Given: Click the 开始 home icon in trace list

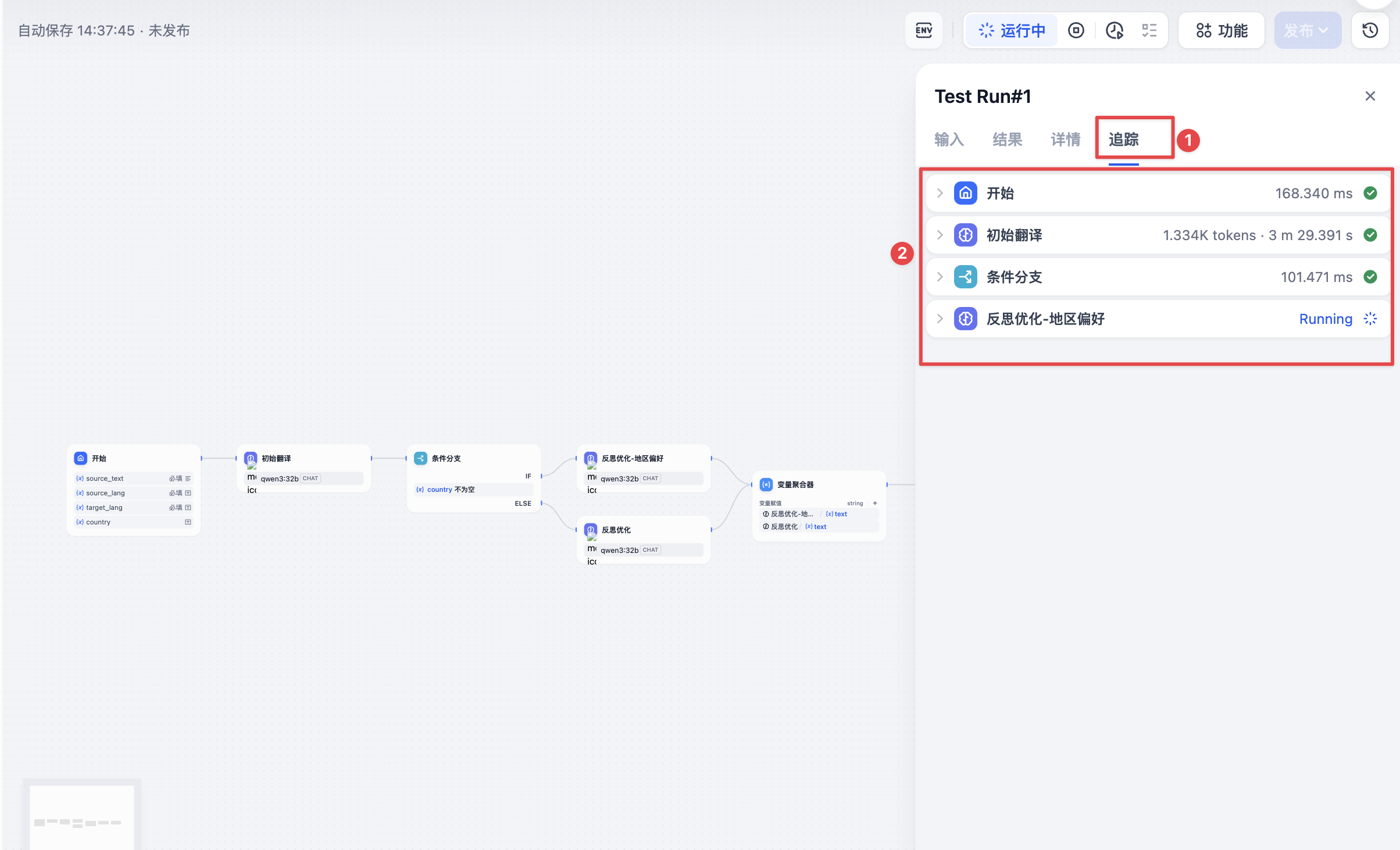Looking at the screenshot, I should pos(965,193).
